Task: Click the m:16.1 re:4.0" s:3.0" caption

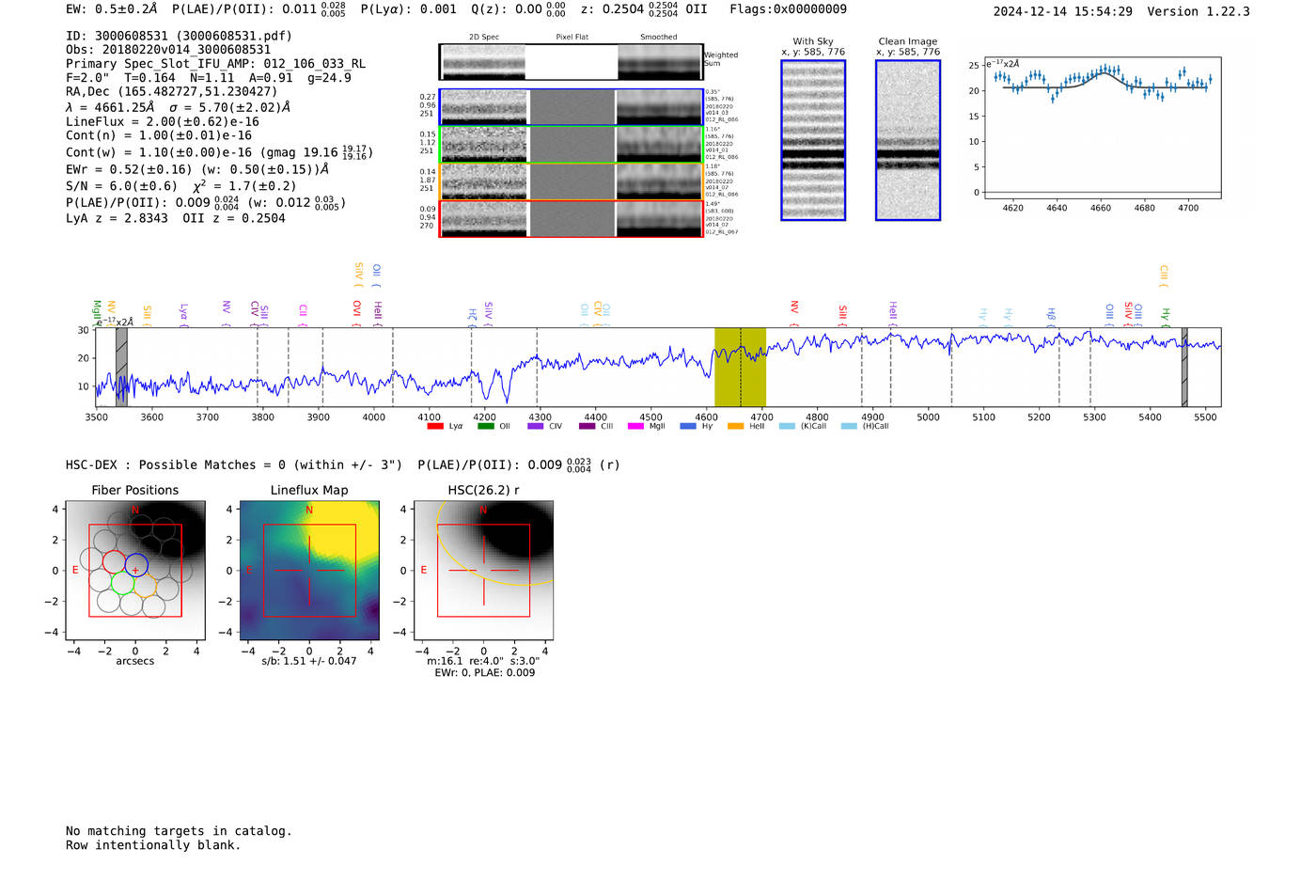Action: pos(483,661)
